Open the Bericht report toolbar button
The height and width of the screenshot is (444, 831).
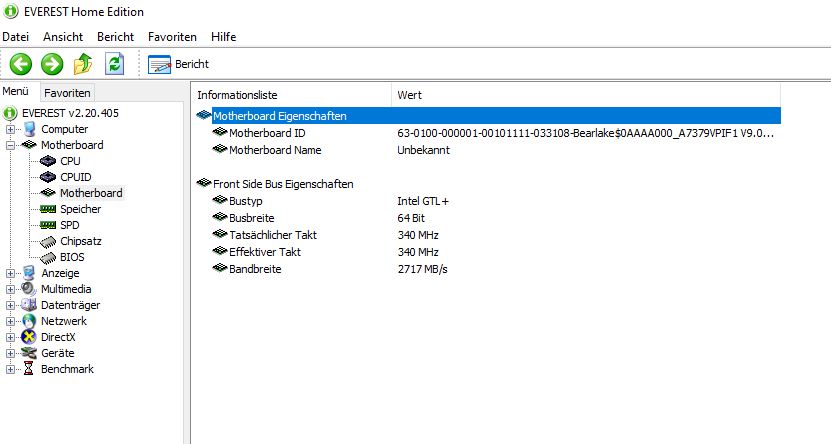[178, 64]
